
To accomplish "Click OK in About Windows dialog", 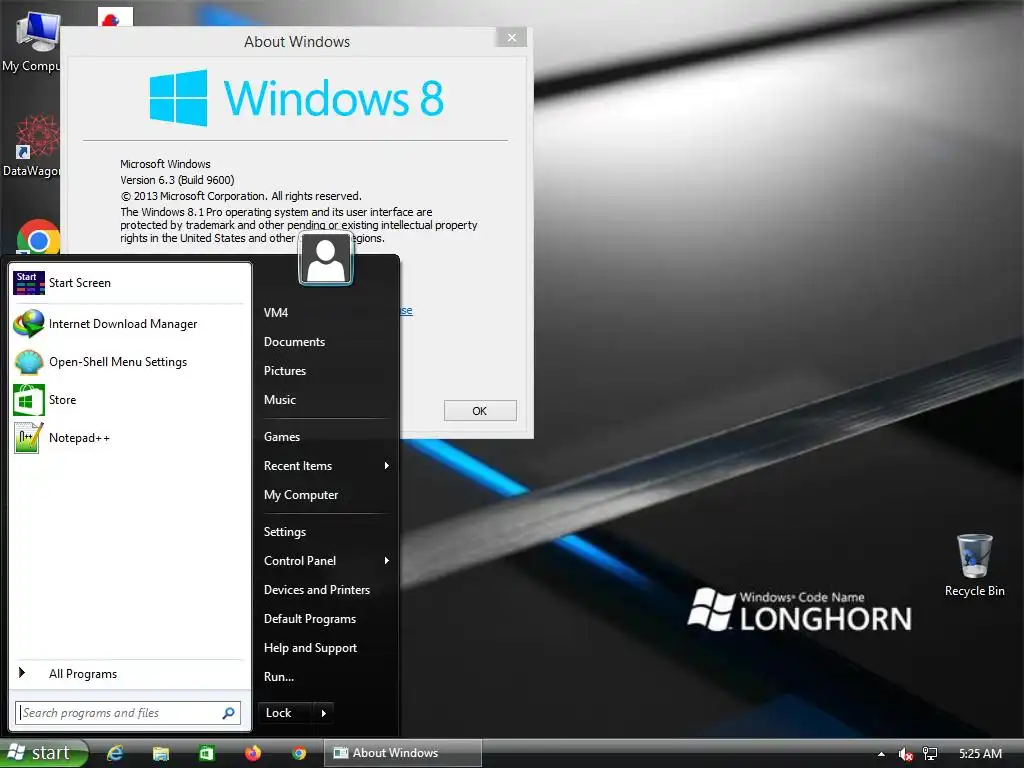I will point(480,411).
